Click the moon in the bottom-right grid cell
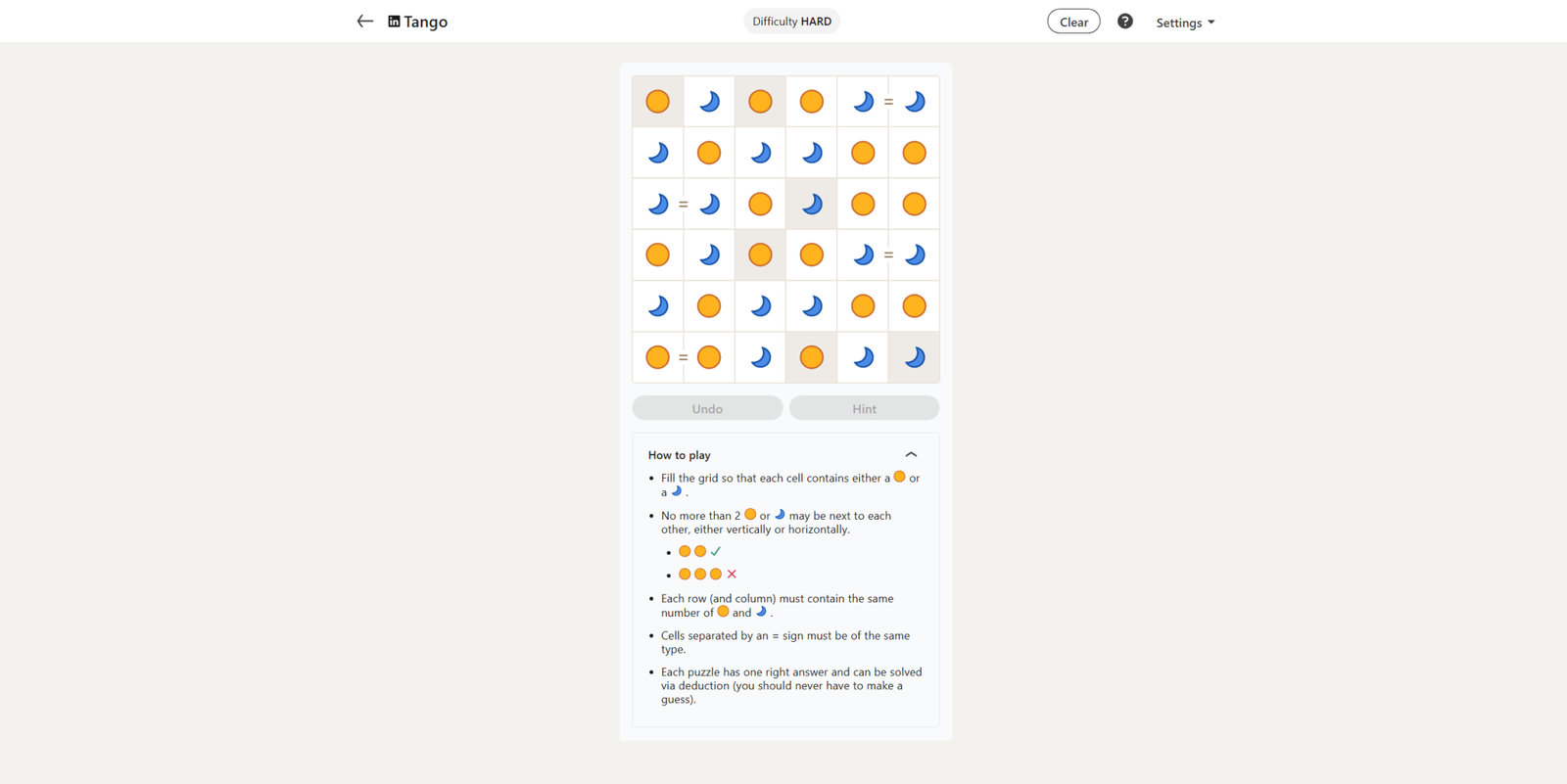This screenshot has height=784, width=1567. [x=914, y=357]
